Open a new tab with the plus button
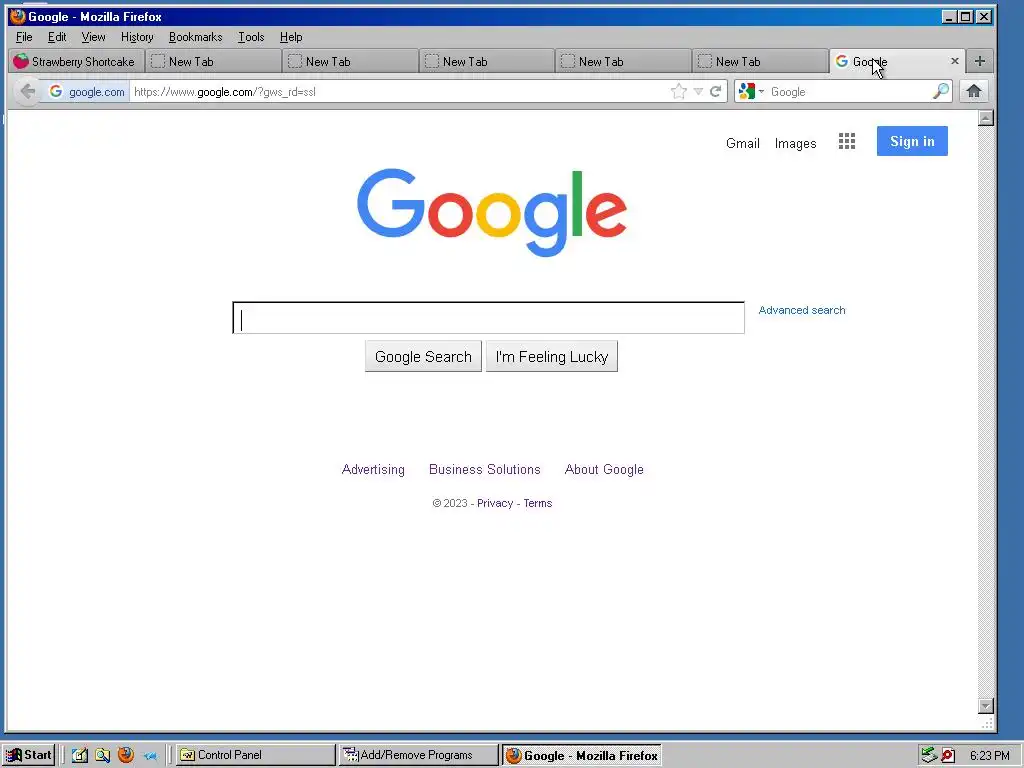 tap(979, 61)
